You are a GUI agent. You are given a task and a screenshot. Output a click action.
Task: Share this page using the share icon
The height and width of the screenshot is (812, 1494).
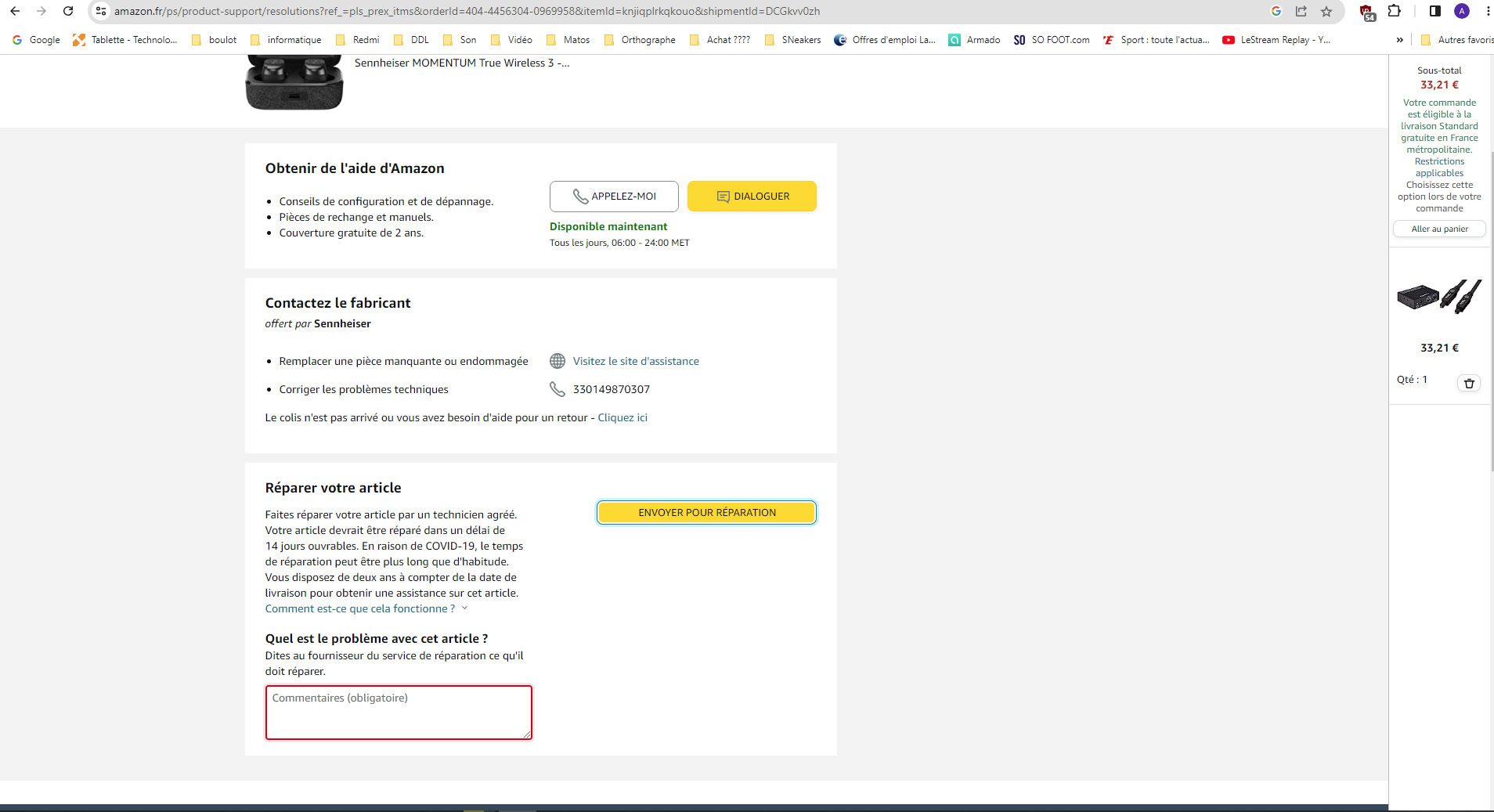tap(1301, 11)
